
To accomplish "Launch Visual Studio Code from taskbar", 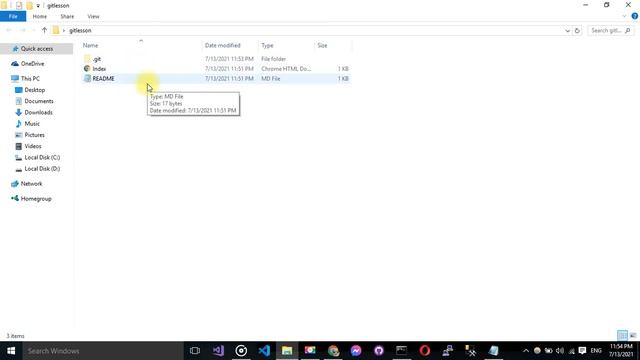I will (264, 351).
